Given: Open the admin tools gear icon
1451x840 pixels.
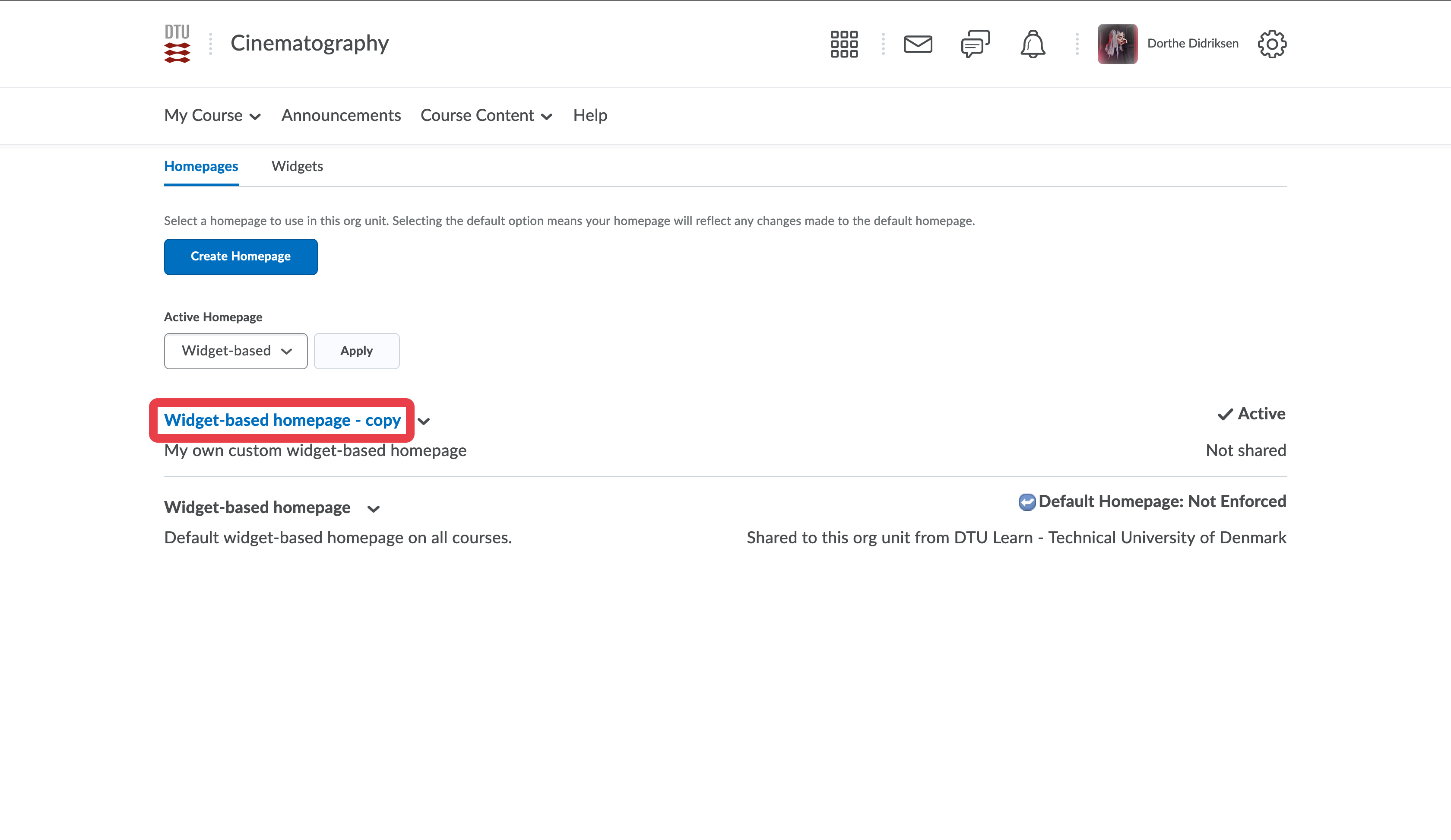Looking at the screenshot, I should pyautogui.click(x=1271, y=44).
